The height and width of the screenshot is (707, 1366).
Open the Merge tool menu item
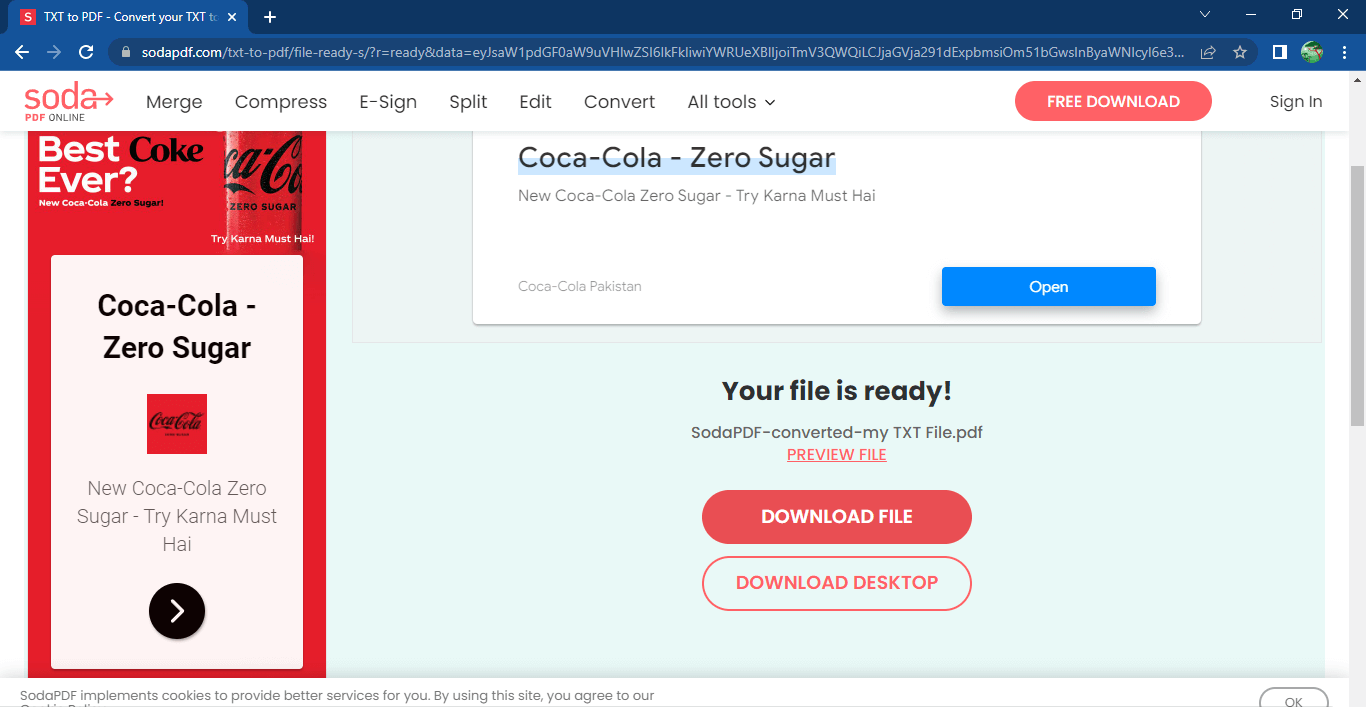174,102
